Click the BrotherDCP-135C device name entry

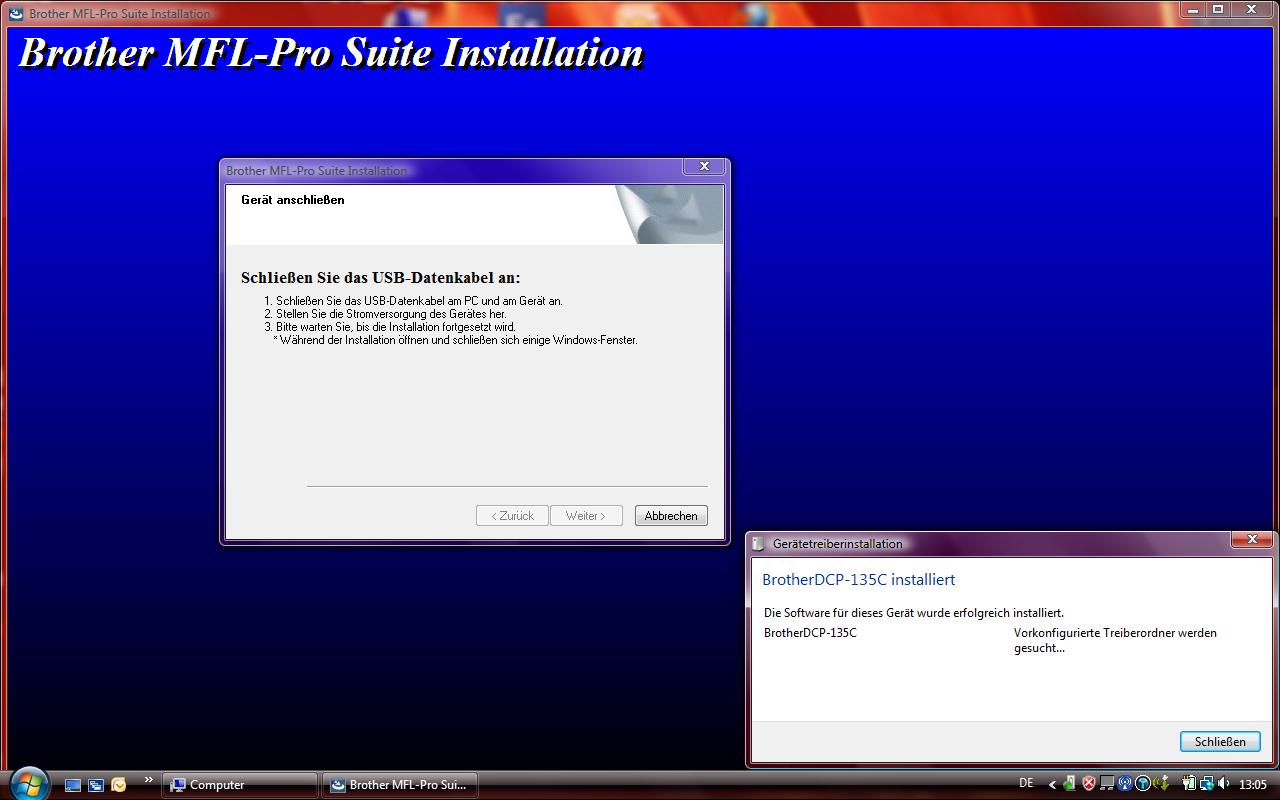810,633
